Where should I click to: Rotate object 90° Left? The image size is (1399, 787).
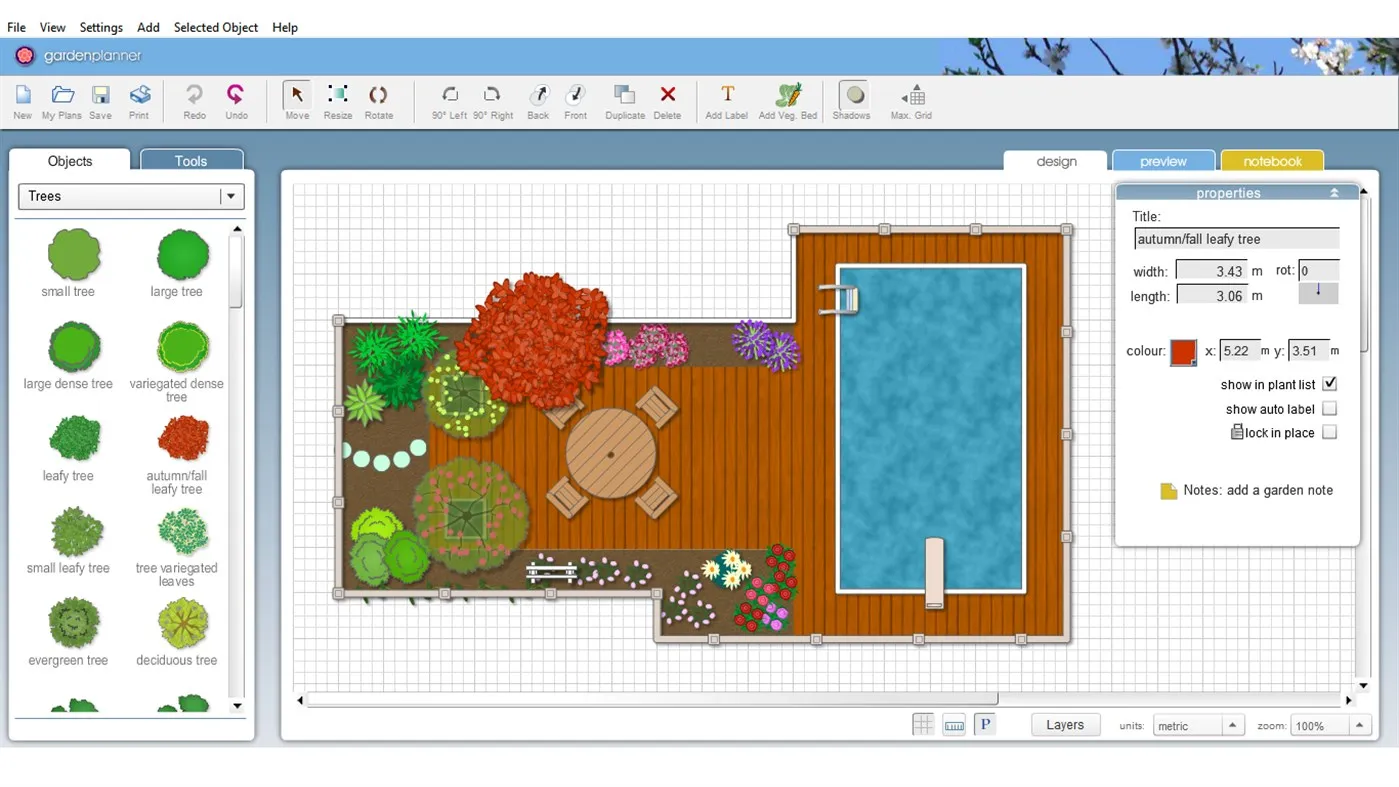[x=449, y=100]
